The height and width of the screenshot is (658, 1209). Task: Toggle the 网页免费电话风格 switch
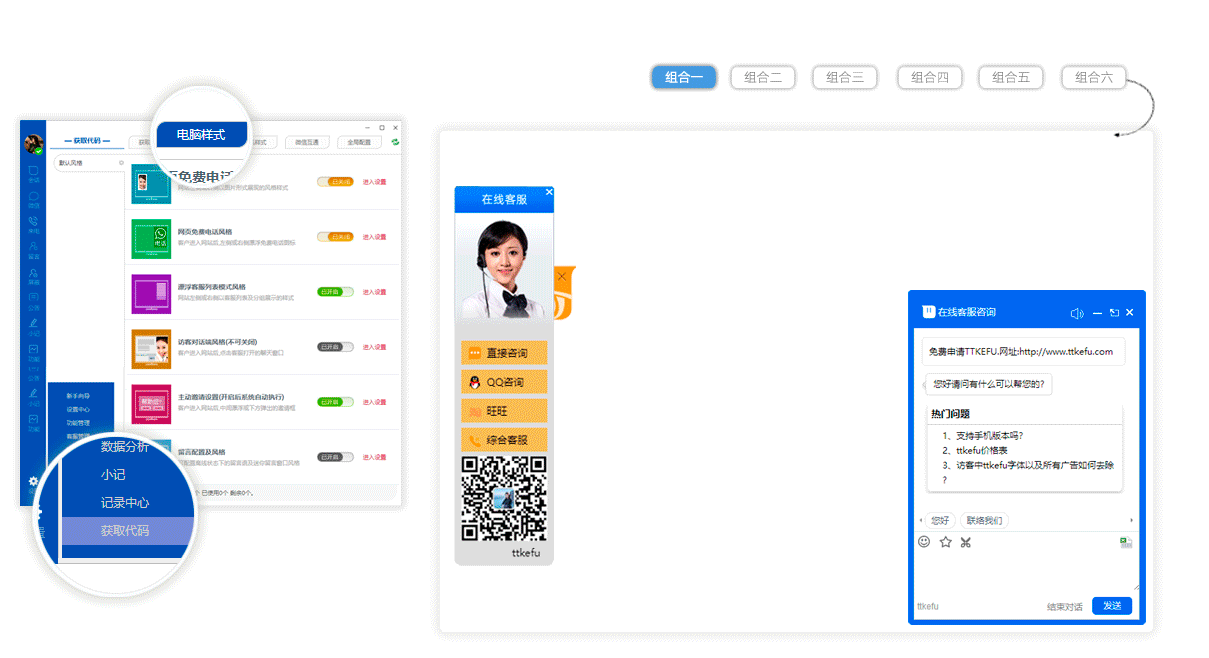tap(335, 237)
